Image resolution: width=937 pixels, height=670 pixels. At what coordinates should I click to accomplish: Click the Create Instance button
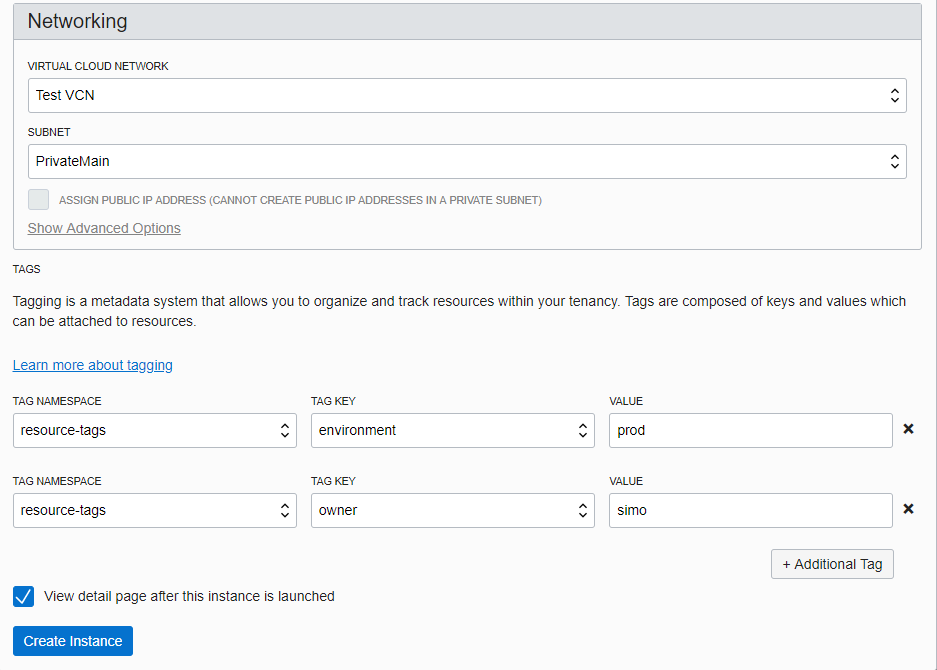pos(73,641)
